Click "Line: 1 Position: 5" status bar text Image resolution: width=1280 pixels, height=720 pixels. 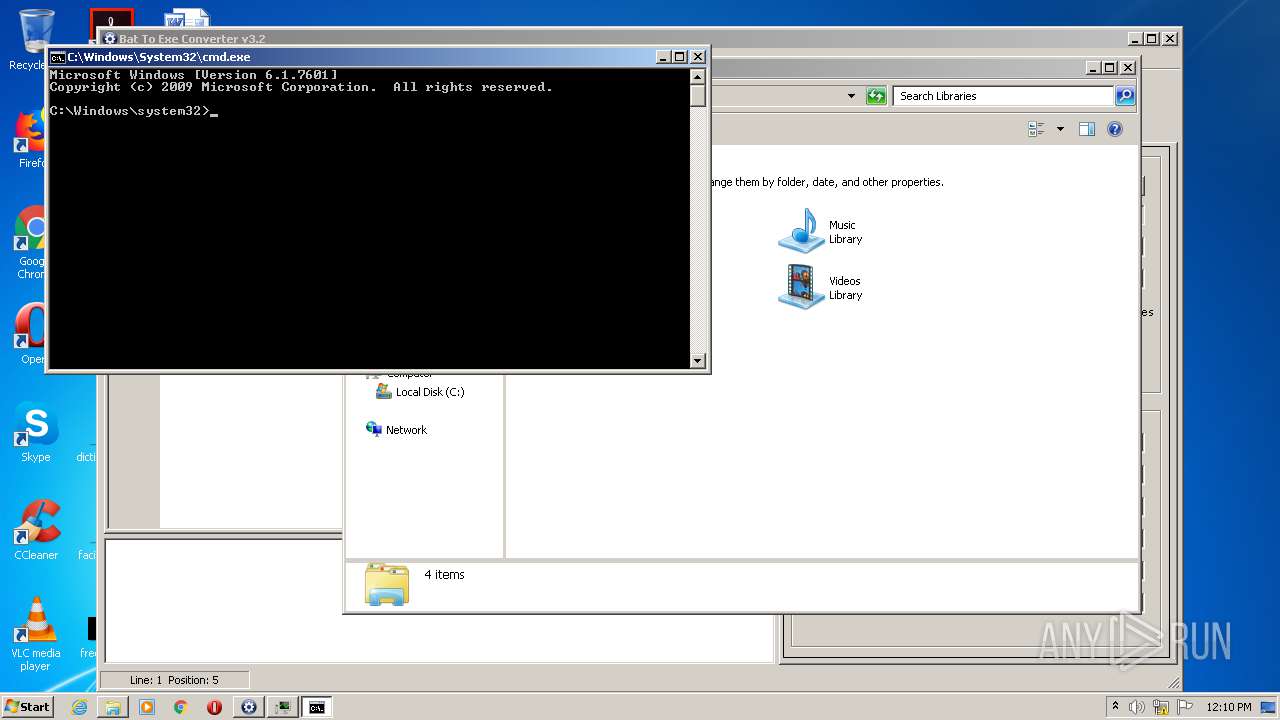pyautogui.click(x=174, y=680)
